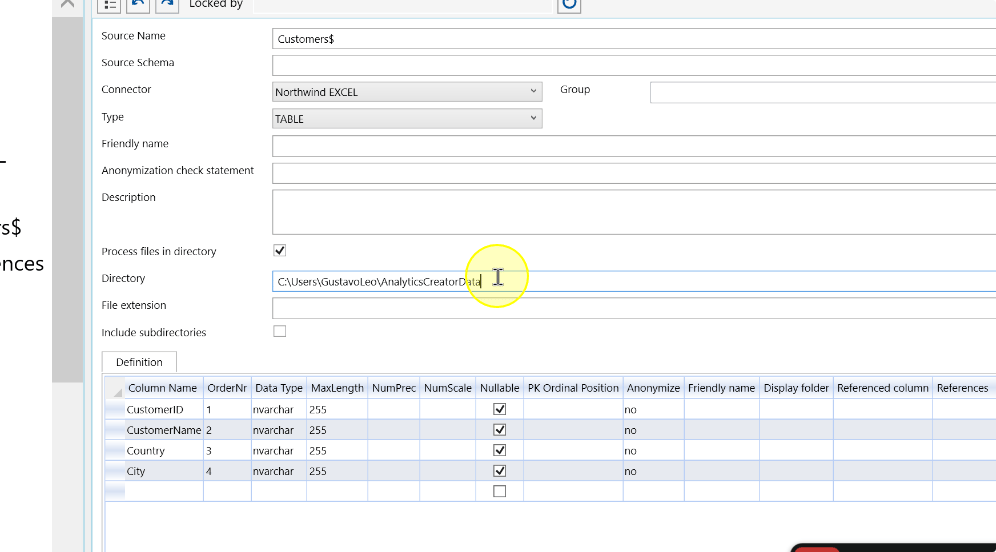Screen dimensions: 996x552
Task: Toggle Process files in directory checkbox
Action: coord(279,250)
